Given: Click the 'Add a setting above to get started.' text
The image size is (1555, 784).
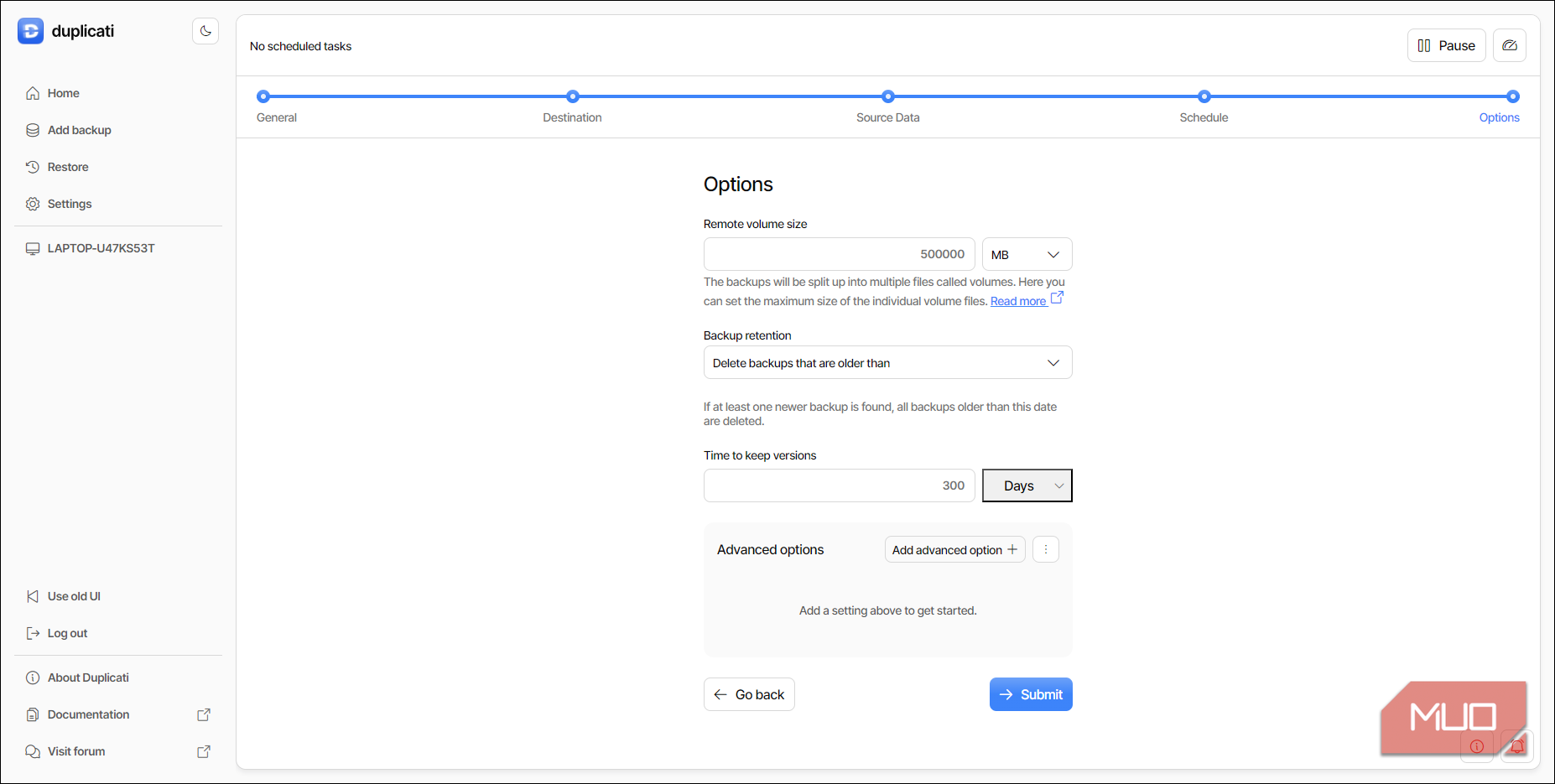Looking at the screenshot, I should tap(888, 610).
